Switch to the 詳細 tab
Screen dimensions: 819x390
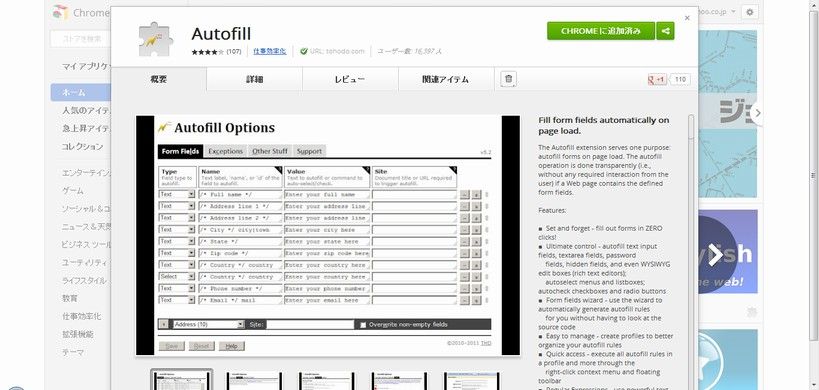[x=254, y=79]
